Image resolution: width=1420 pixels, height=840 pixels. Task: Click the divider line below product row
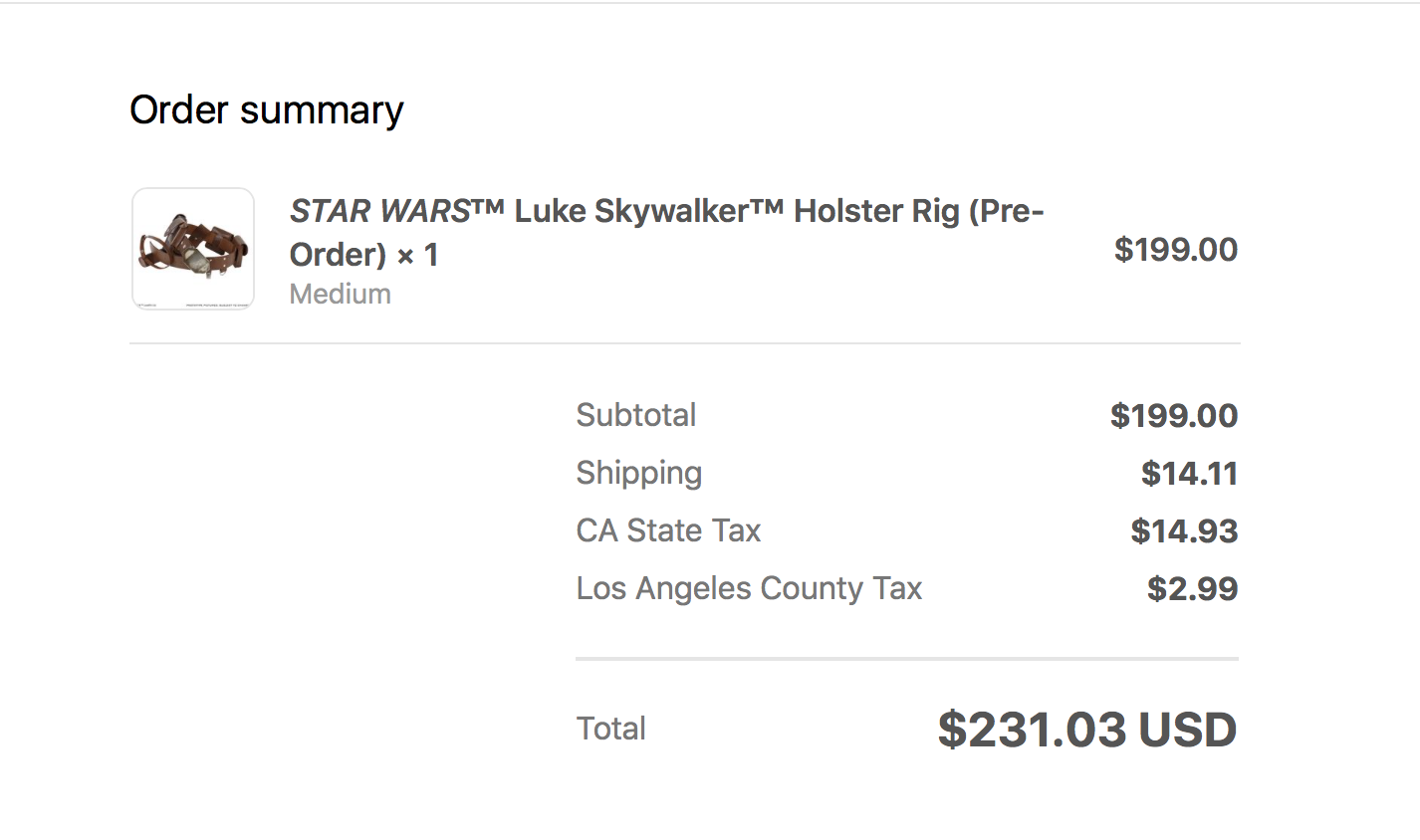tap(685, 343)
